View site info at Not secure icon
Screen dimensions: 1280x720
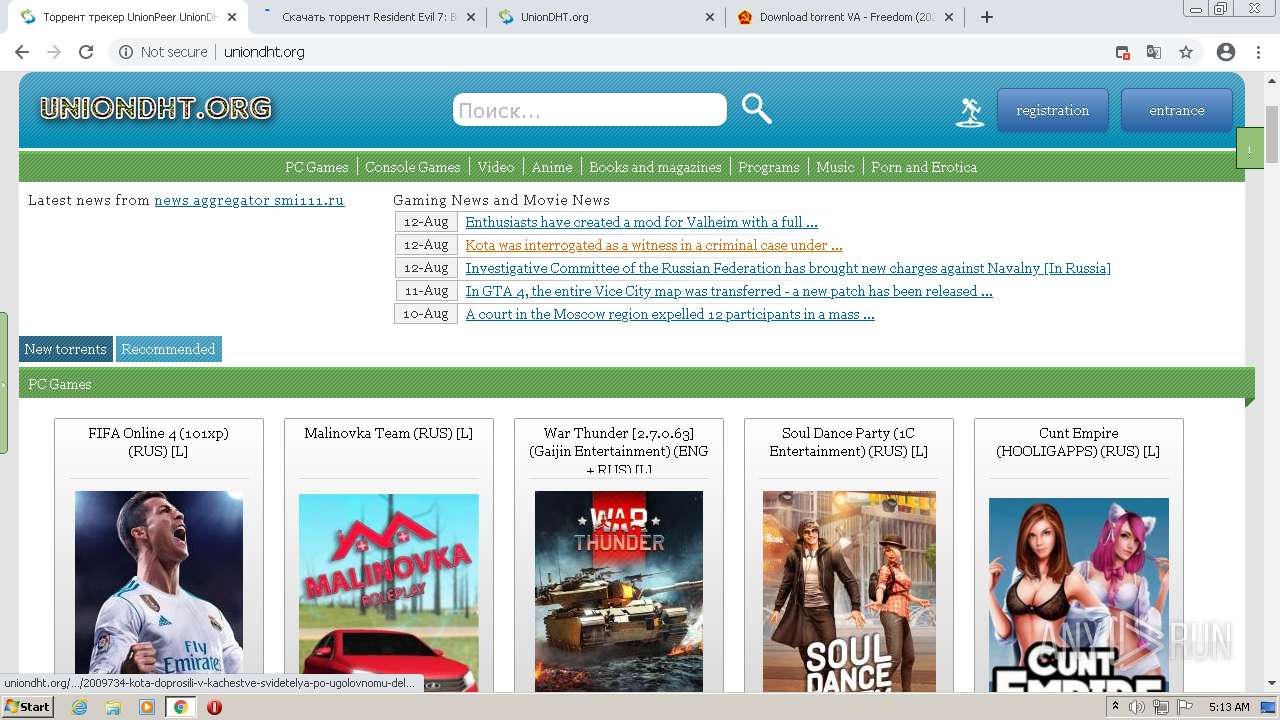[126, 52]
